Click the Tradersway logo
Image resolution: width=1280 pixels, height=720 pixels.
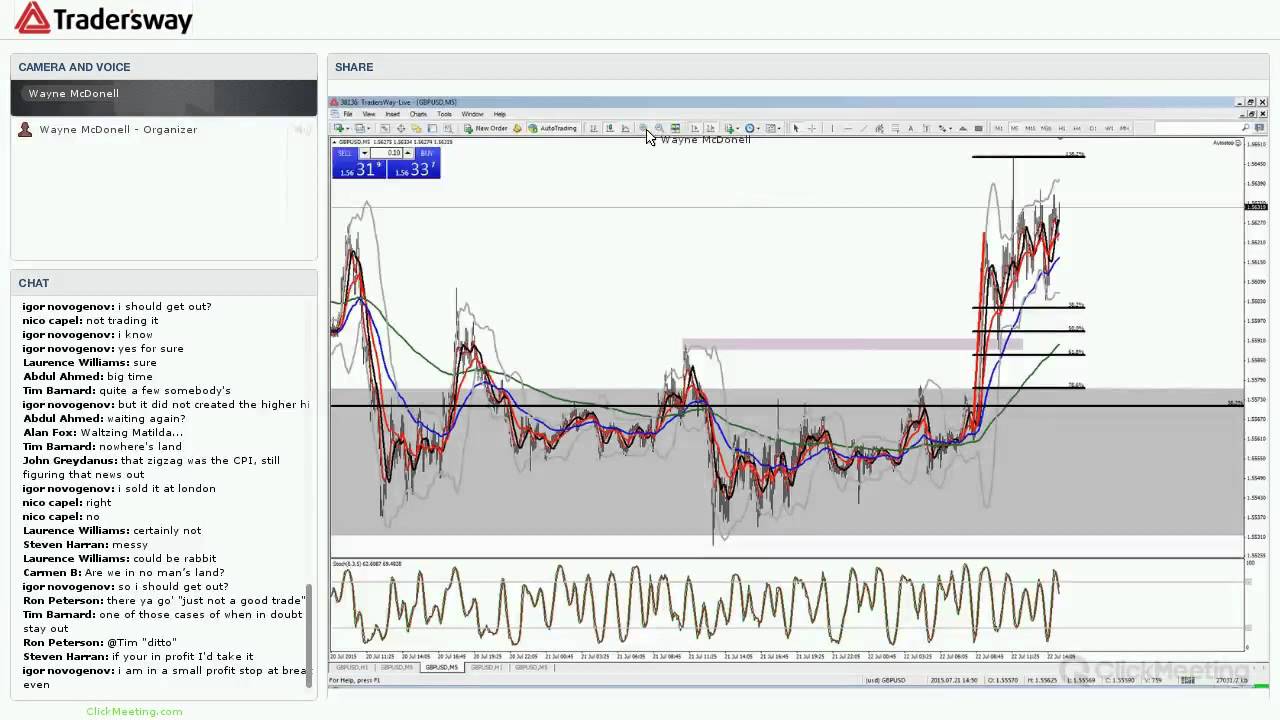tap(103, 18)
